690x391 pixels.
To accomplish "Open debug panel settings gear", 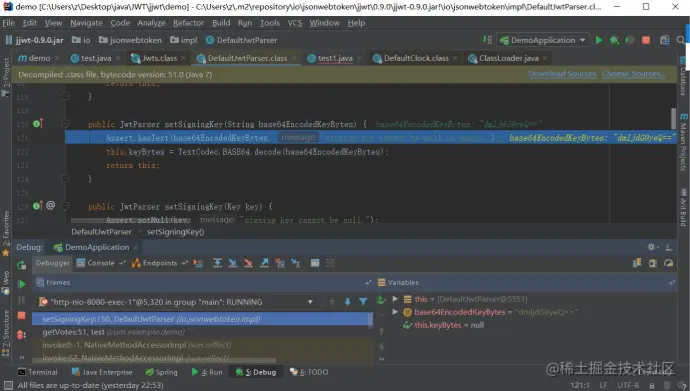I will [652, 247].
